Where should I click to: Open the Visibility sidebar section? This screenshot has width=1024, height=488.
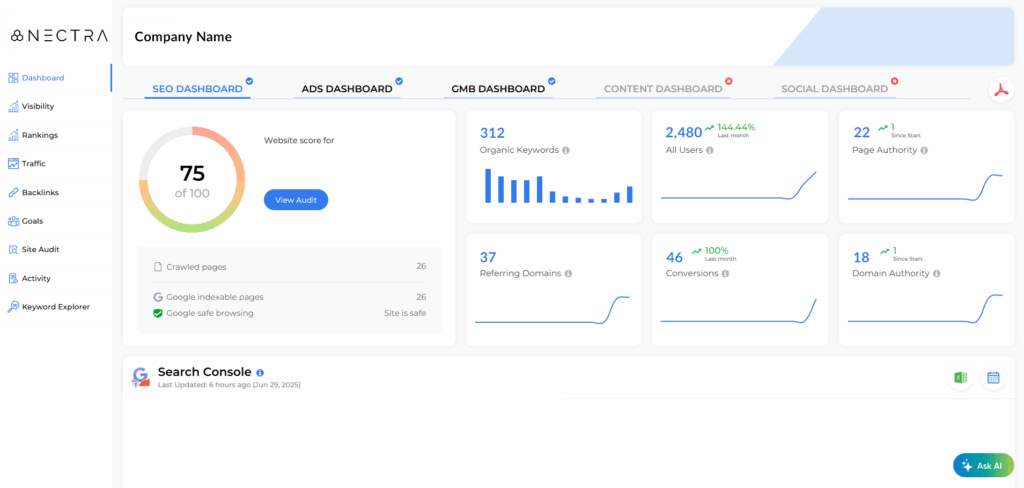(x=37, y=106)
